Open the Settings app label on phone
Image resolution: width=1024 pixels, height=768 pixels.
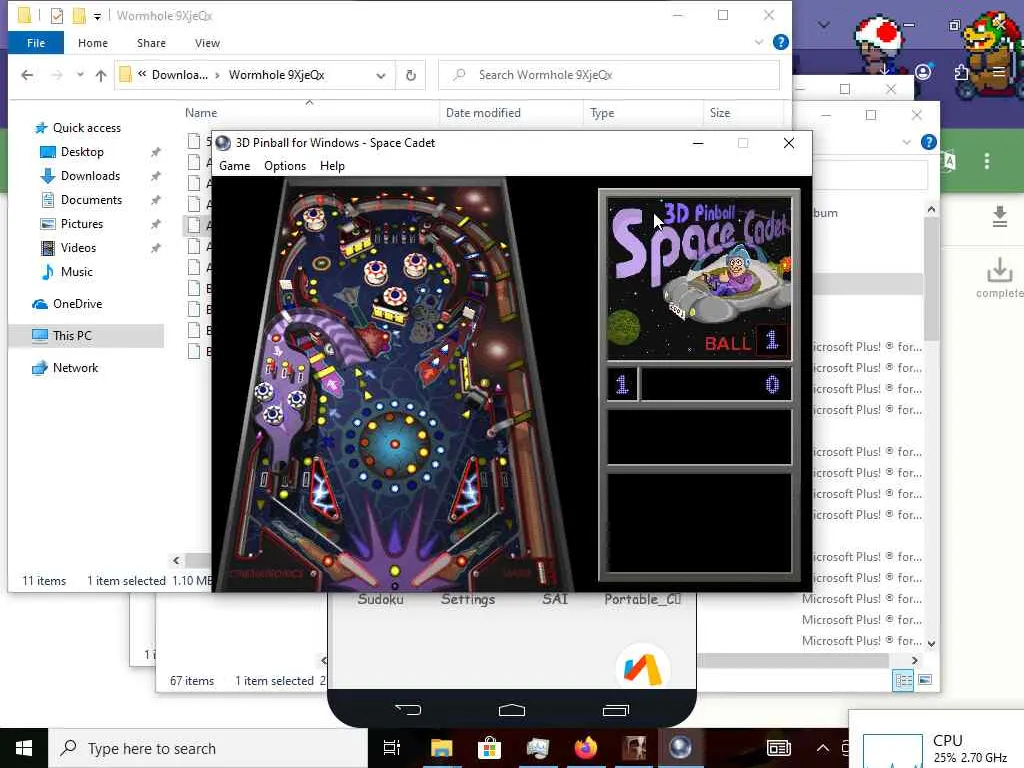pos(468,599)
